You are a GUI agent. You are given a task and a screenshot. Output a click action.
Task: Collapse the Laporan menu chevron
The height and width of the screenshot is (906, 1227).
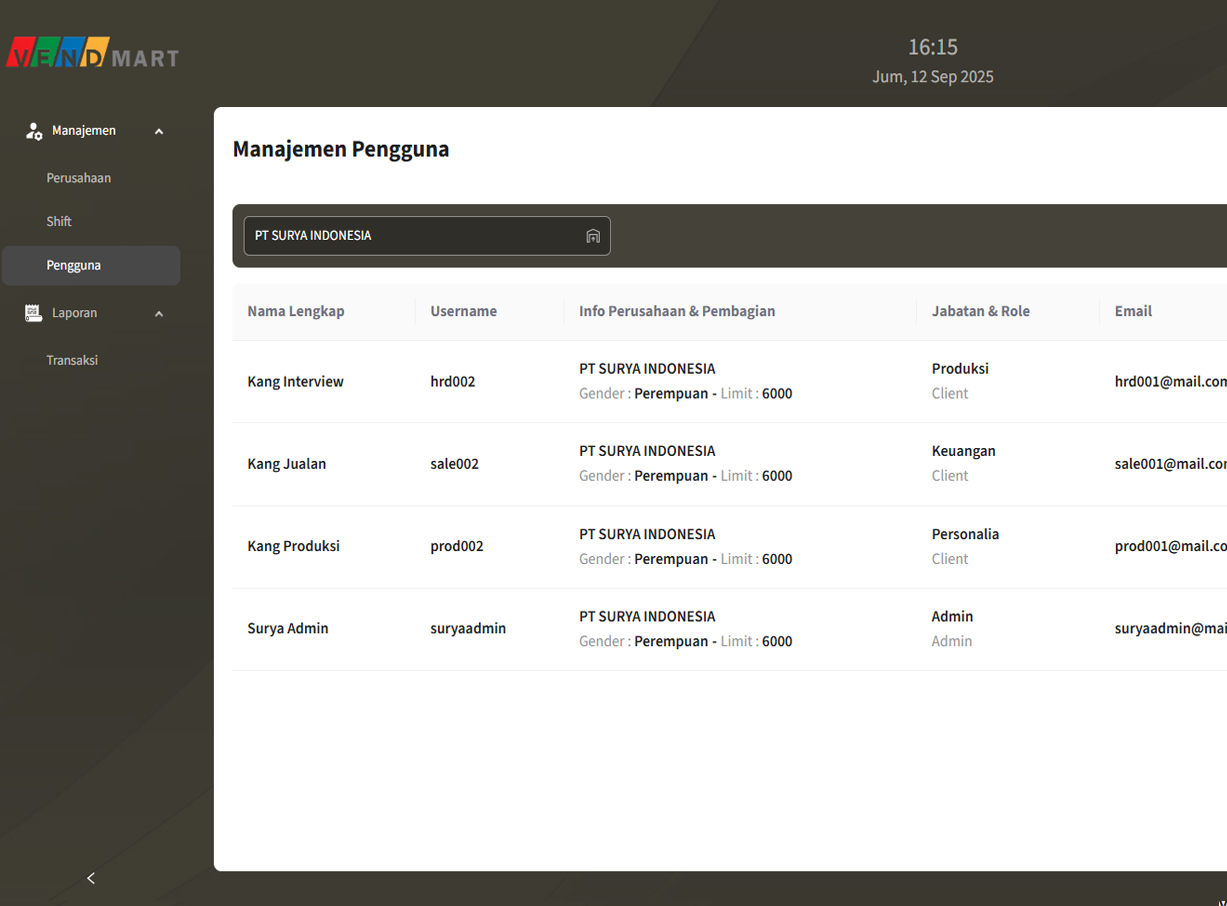(159, 314)
